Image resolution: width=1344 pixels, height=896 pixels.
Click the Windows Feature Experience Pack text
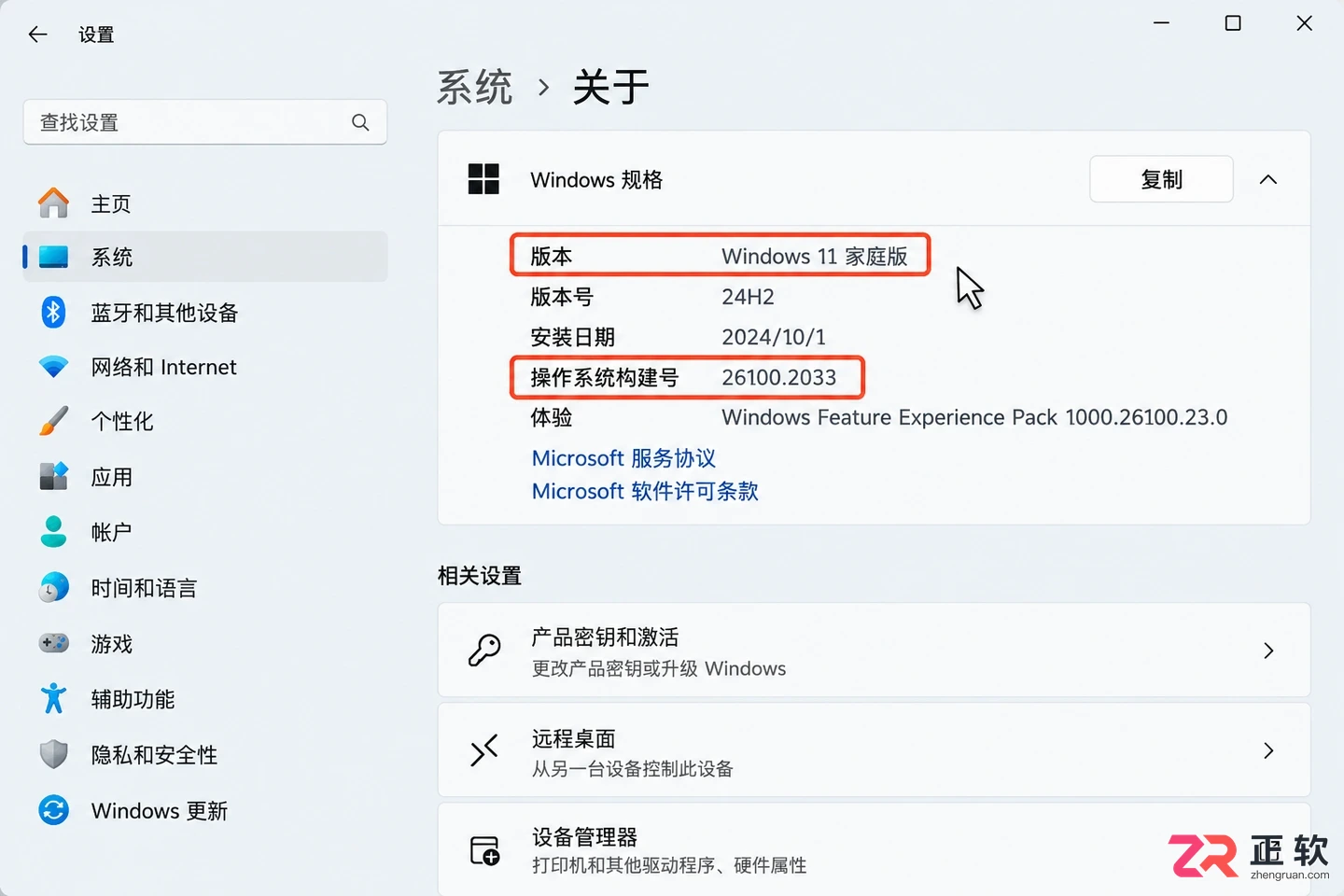(974, 417)
